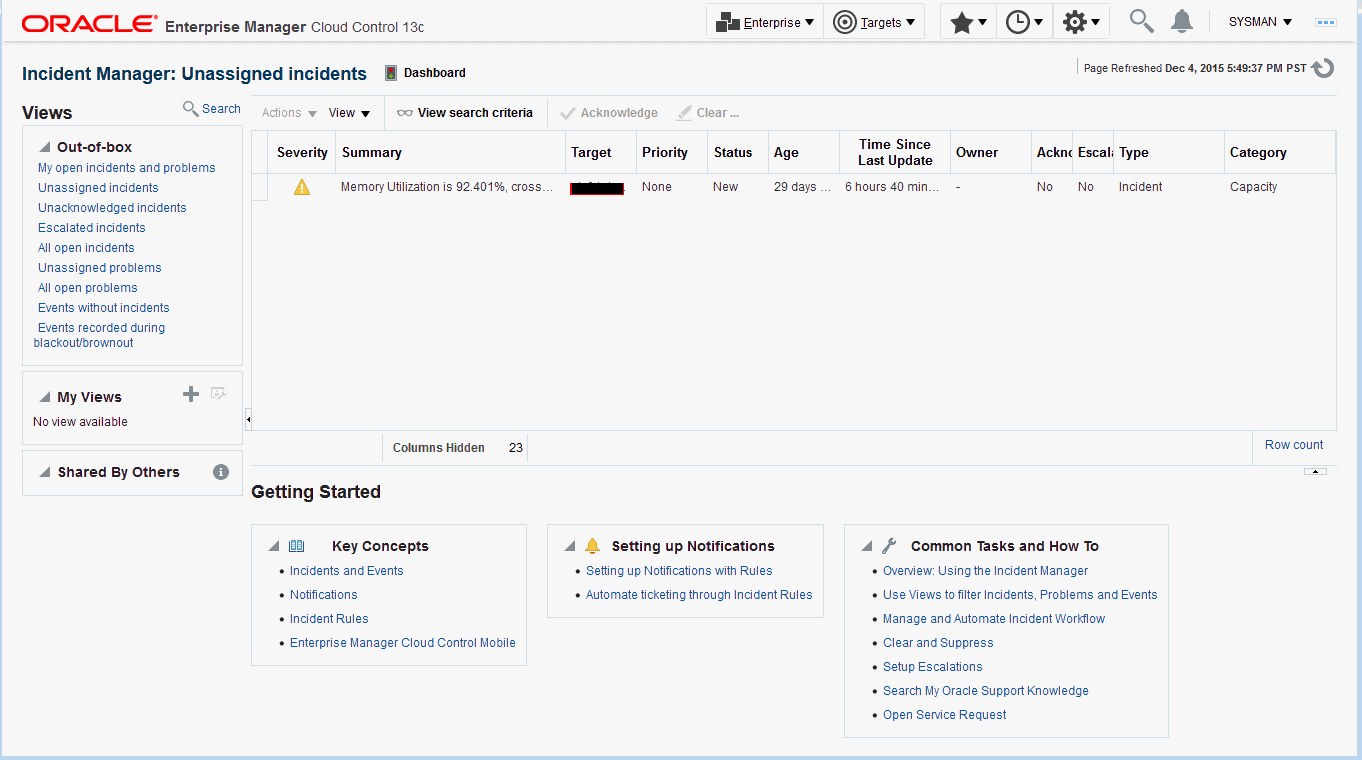Screen dimensions: 1362x760
Task: Open the Actions dropdown menu
Action: [x=289, y=113]
